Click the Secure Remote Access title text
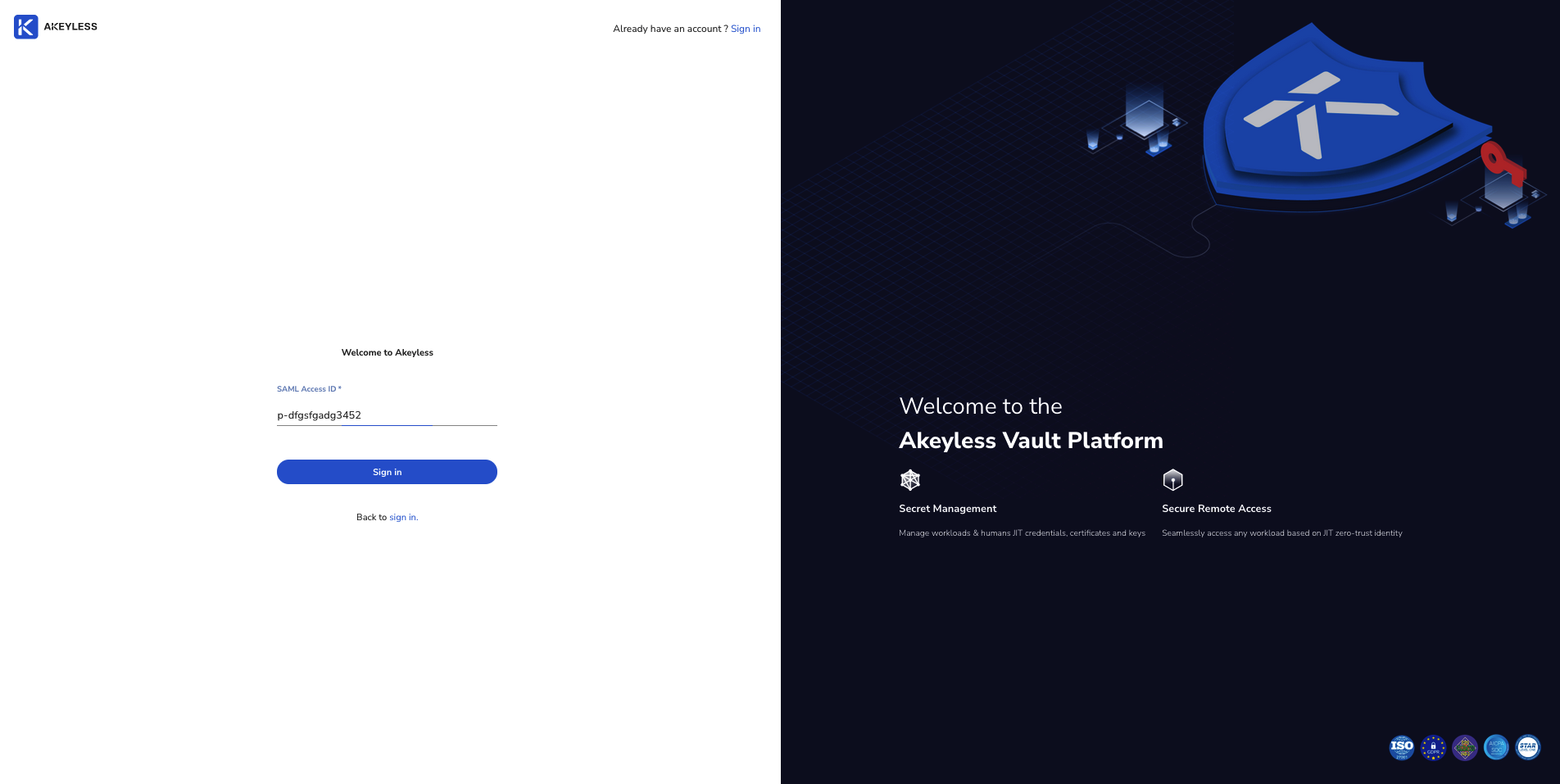 [1217, 509]
